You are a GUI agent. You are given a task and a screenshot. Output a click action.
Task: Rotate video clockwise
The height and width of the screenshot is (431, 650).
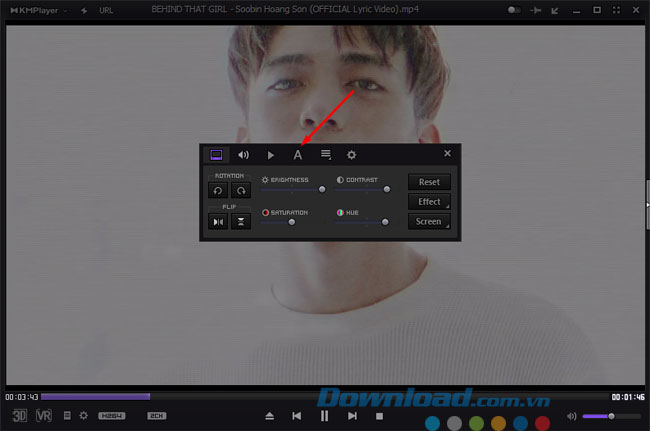241,191
